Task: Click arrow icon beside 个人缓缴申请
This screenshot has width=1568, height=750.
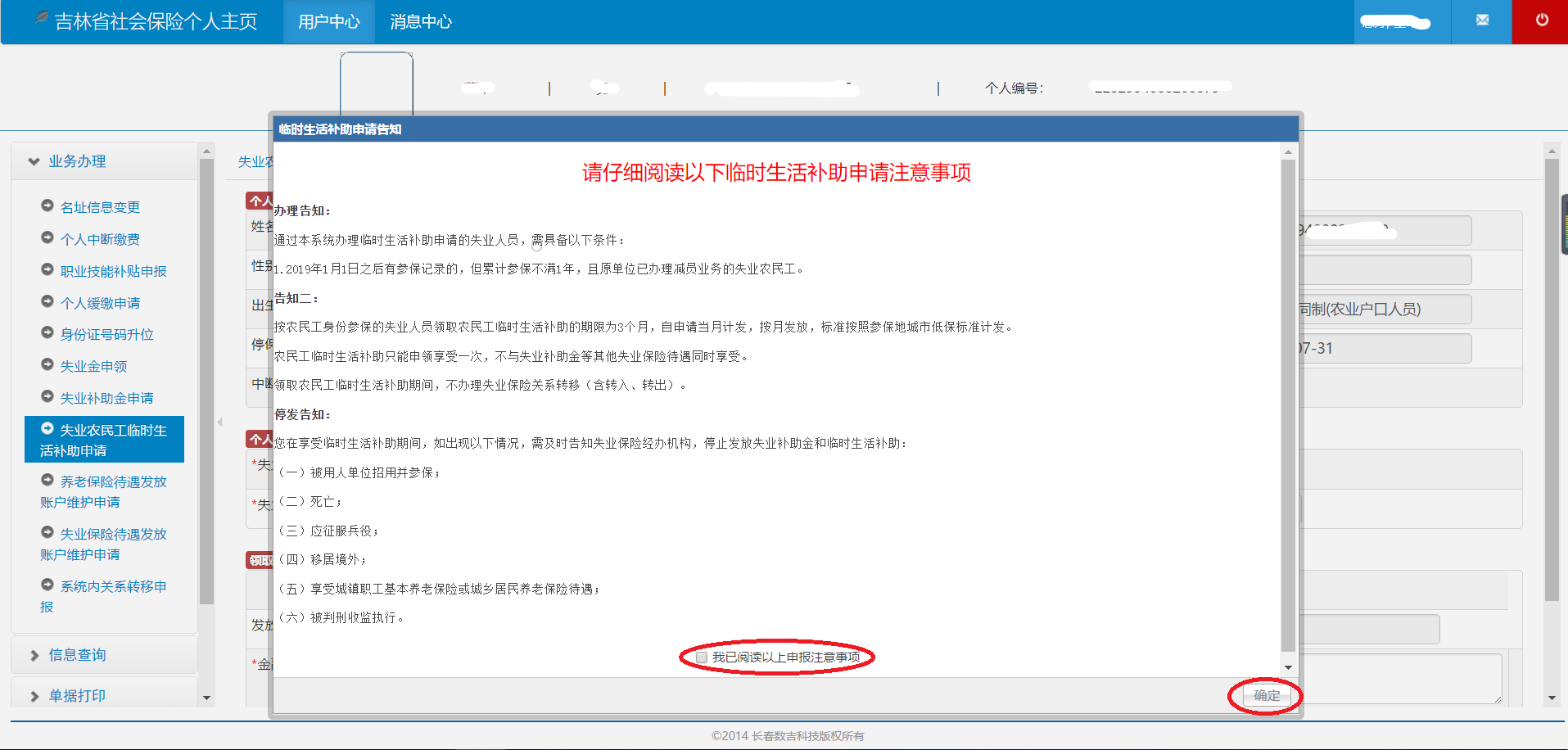Action: click(x=47, y=301)
